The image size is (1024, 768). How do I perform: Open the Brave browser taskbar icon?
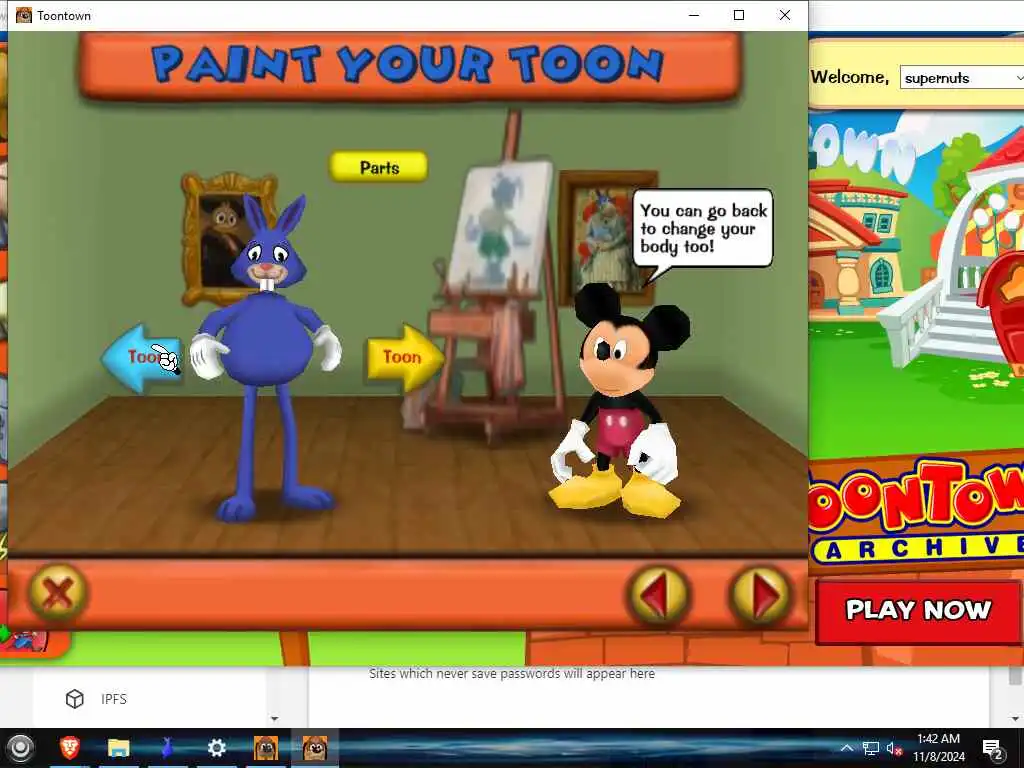click(70, 747)
